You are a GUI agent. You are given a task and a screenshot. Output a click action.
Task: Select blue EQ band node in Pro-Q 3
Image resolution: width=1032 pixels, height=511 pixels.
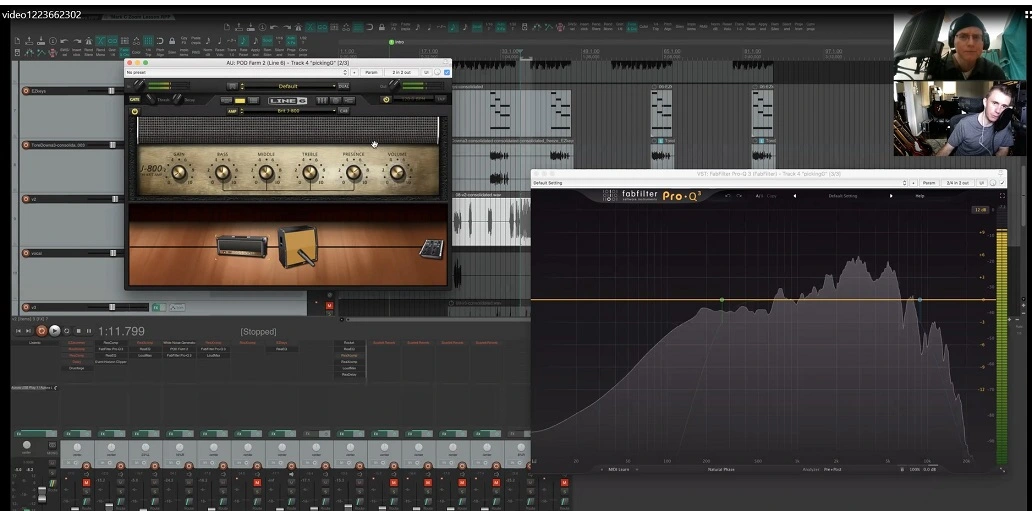[x=919, y=300]
